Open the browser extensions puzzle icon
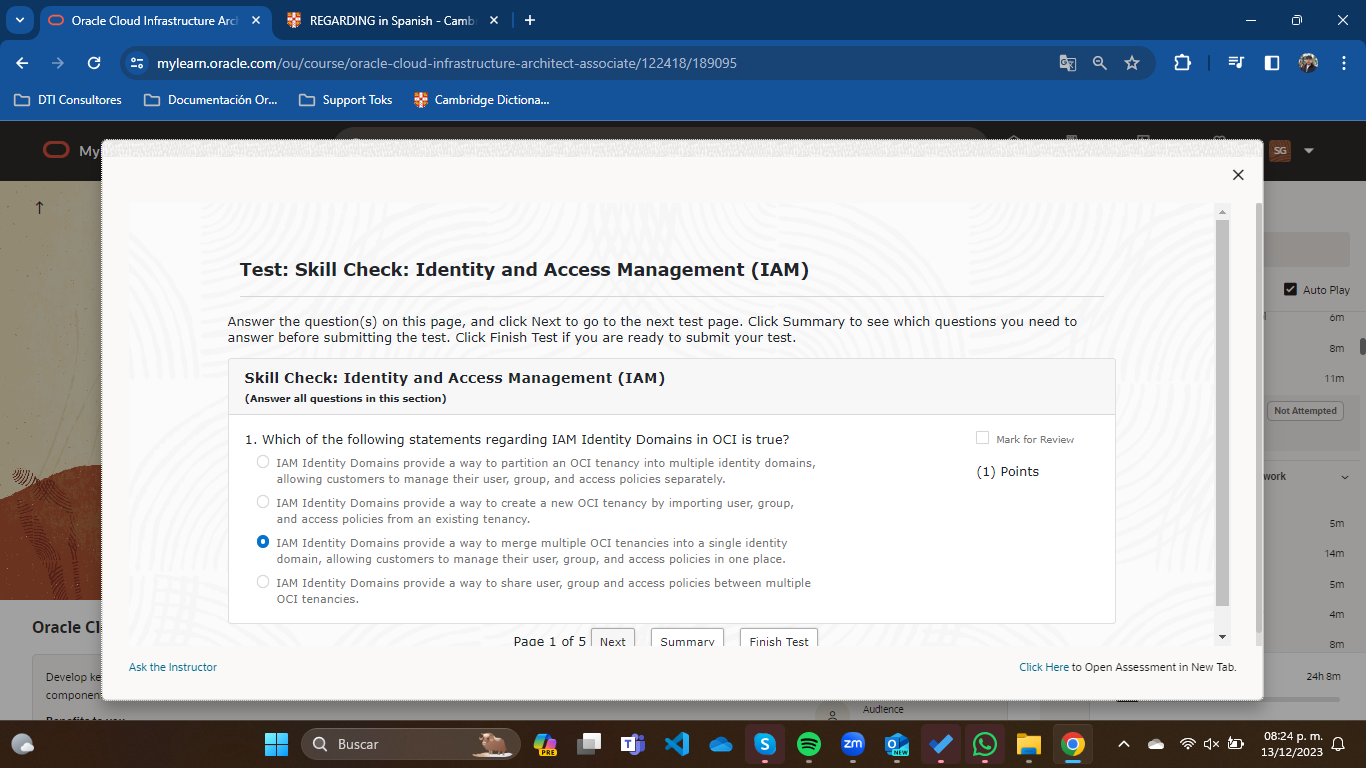Screen dimensions: 1366x768 point(1182,63)
